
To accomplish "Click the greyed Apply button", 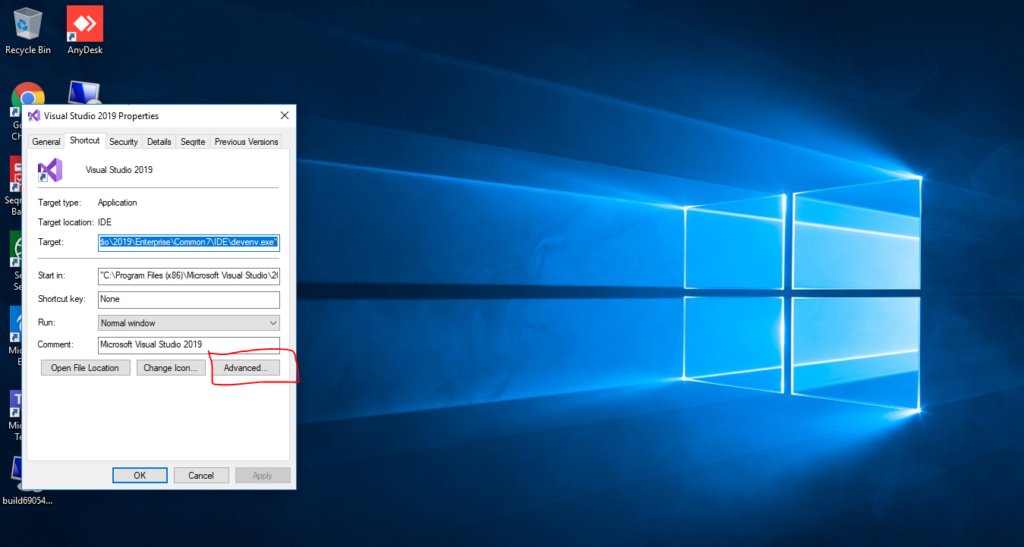I will coord(263,476).
